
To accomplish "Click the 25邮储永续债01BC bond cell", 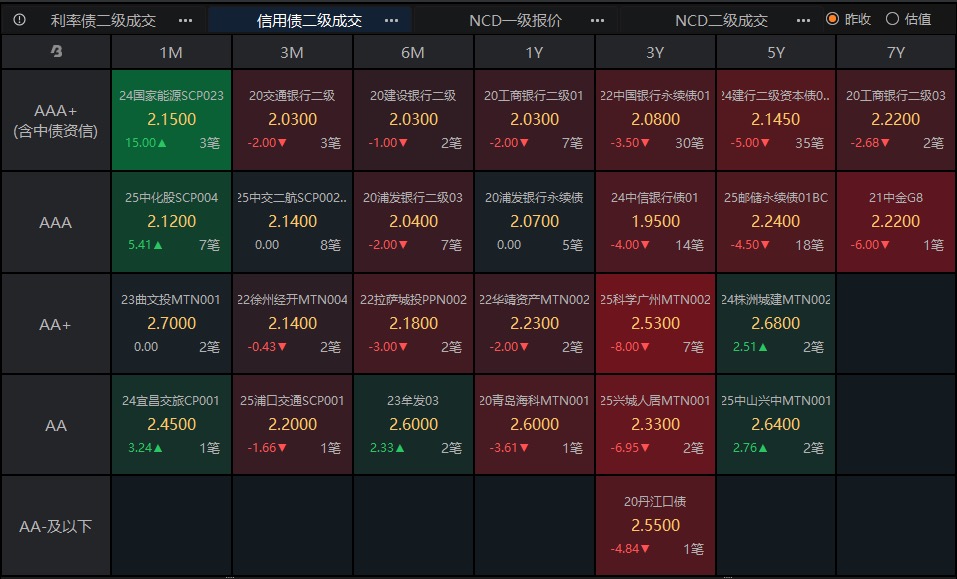I will coord(776,222).
